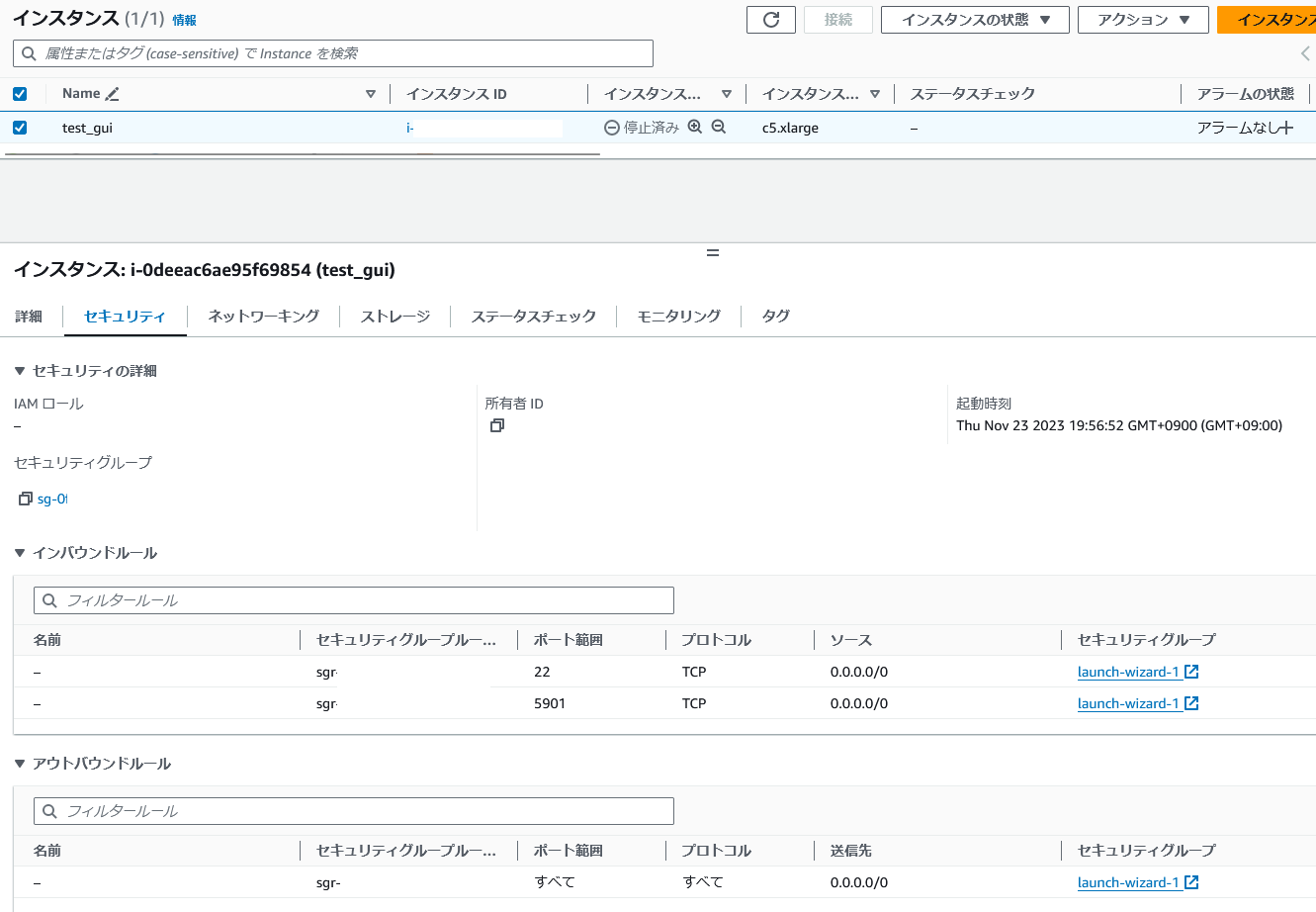The width and height of the screenshot is (1316, 912).
Task: Click the search magnifier in instance search
Action: coord(30,53)
